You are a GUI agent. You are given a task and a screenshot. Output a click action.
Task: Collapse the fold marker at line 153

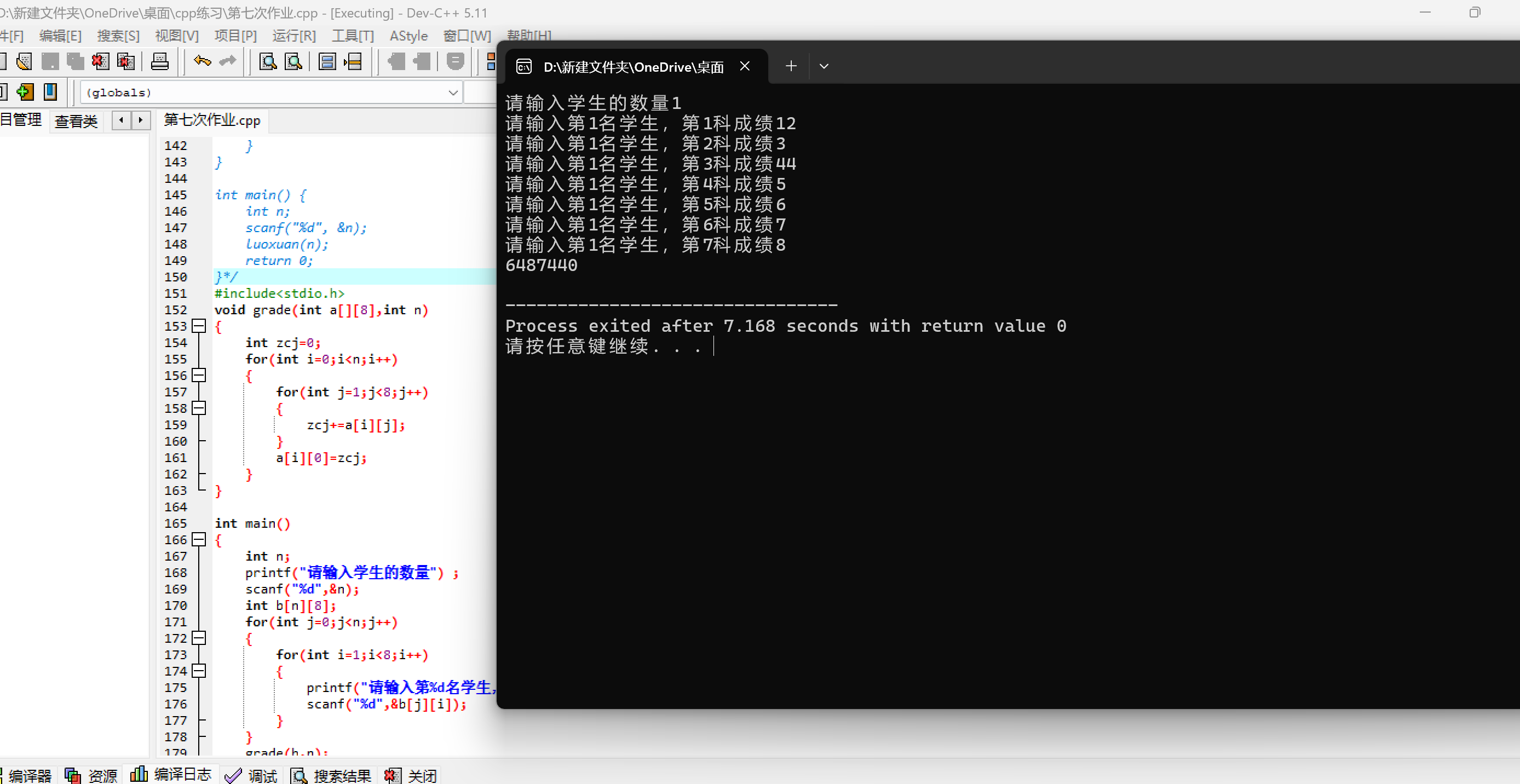[x=199, y=326]
